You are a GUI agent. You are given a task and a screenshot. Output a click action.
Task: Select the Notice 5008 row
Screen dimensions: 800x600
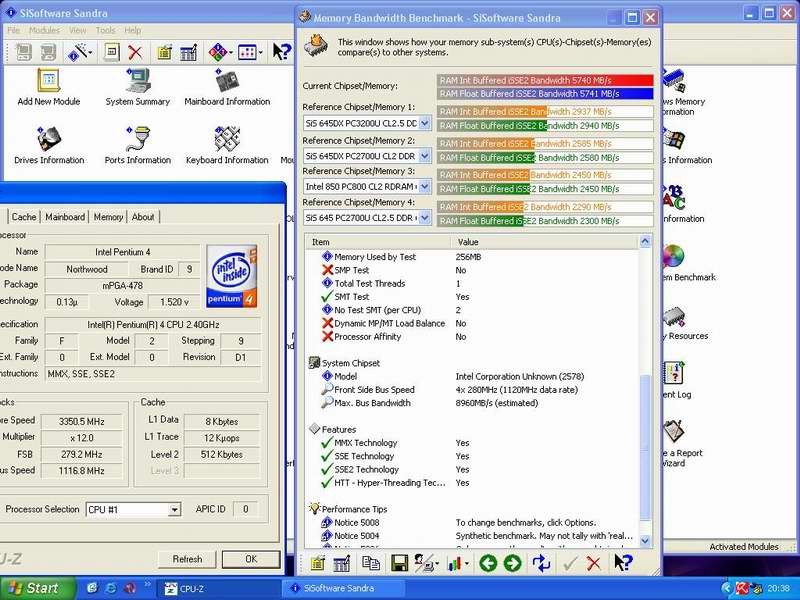point(471,522)
